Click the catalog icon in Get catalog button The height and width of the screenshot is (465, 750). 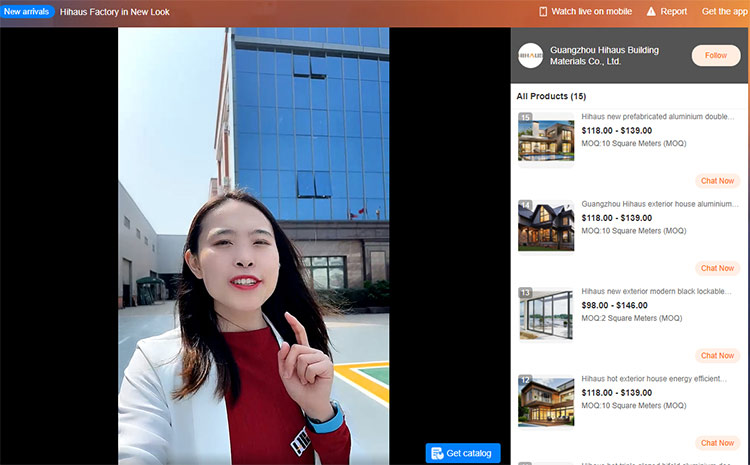coord(437,453)
